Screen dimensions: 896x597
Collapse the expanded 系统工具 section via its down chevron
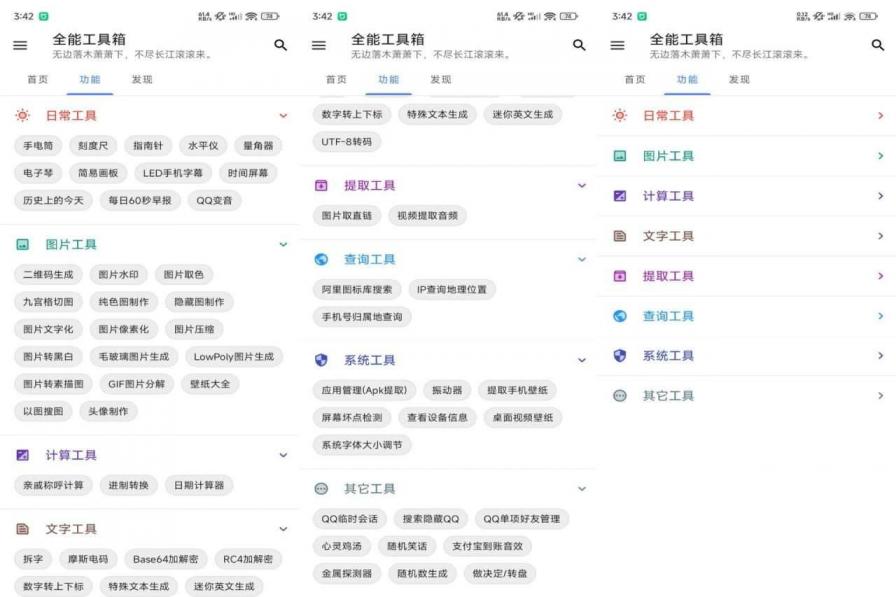tap(582, 360)
